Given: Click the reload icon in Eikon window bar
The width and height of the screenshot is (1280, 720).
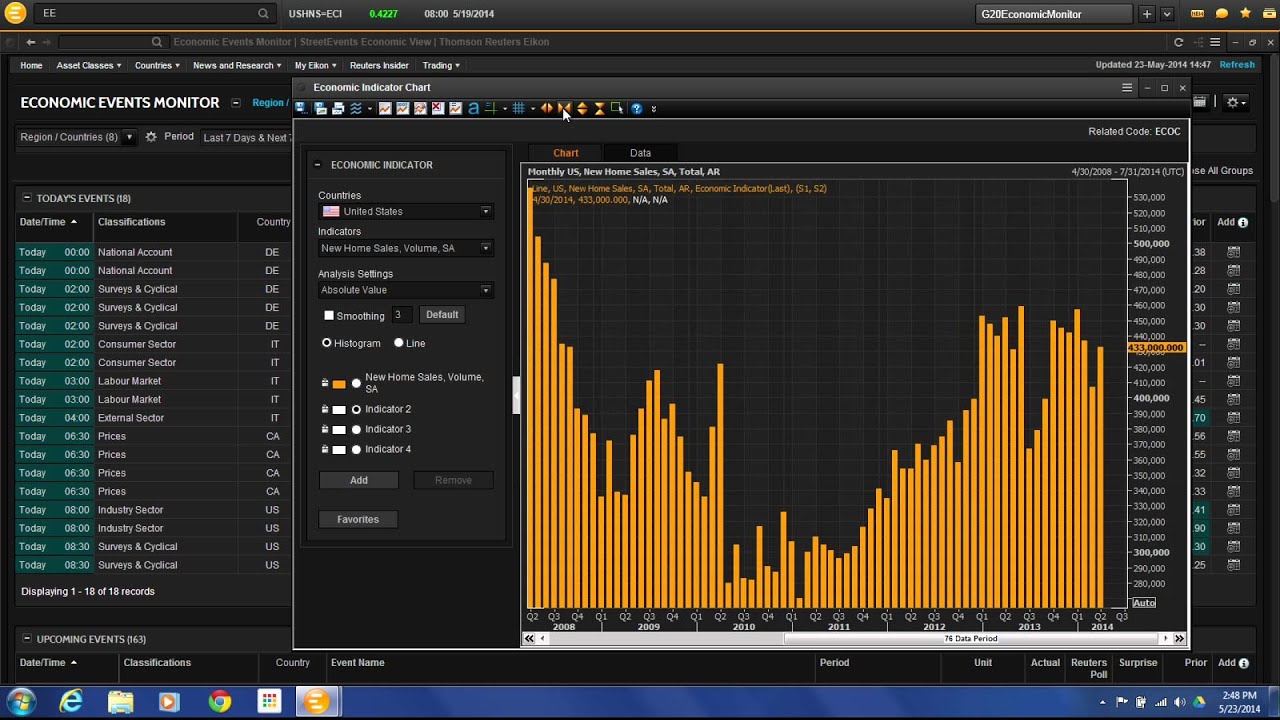Looking at the screenshot, I should click(1179, 42).
